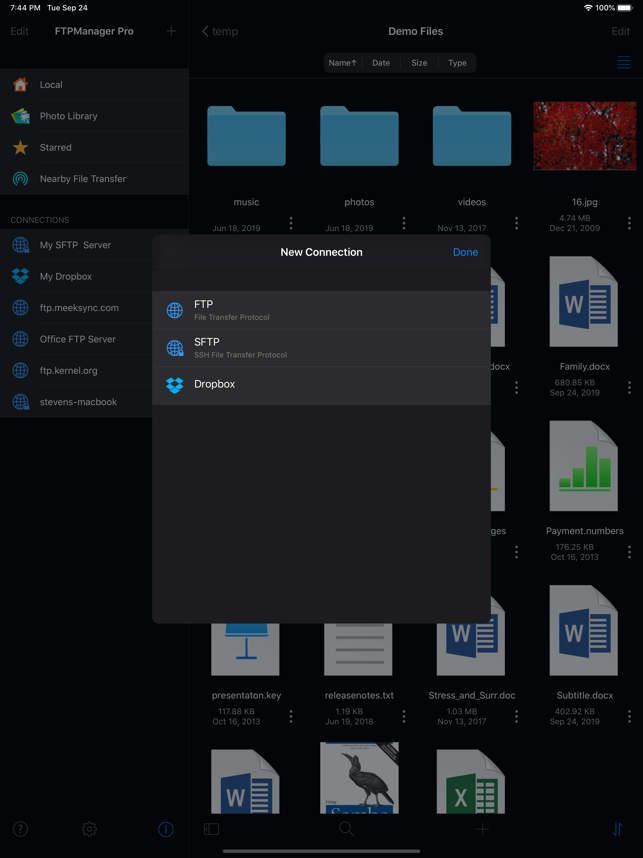
Task: Go back to temp folder
Action: click(219, 31)
